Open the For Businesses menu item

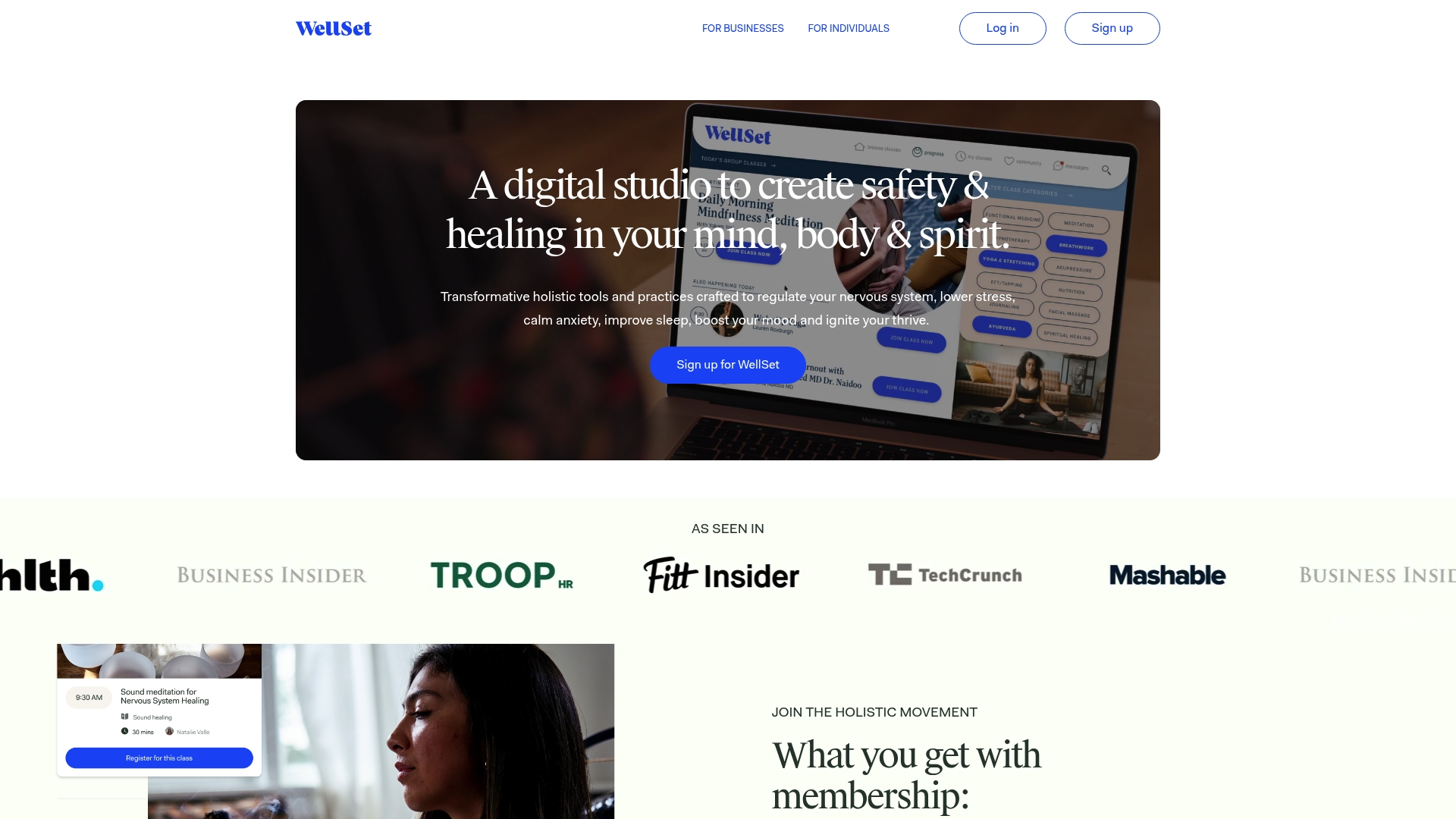[742, 28]
